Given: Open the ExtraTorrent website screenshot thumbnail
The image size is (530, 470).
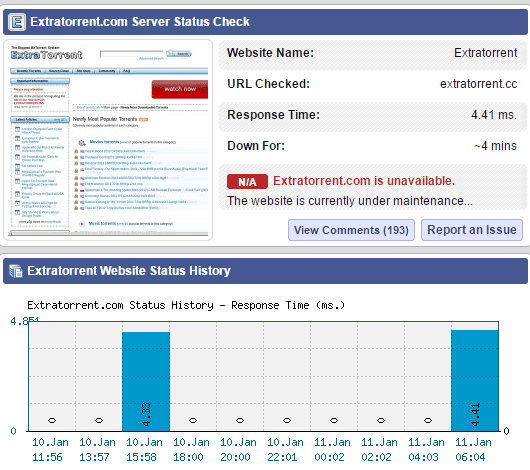Looking at the screenshot, I should pyautogui.click(x=108, y=140).
